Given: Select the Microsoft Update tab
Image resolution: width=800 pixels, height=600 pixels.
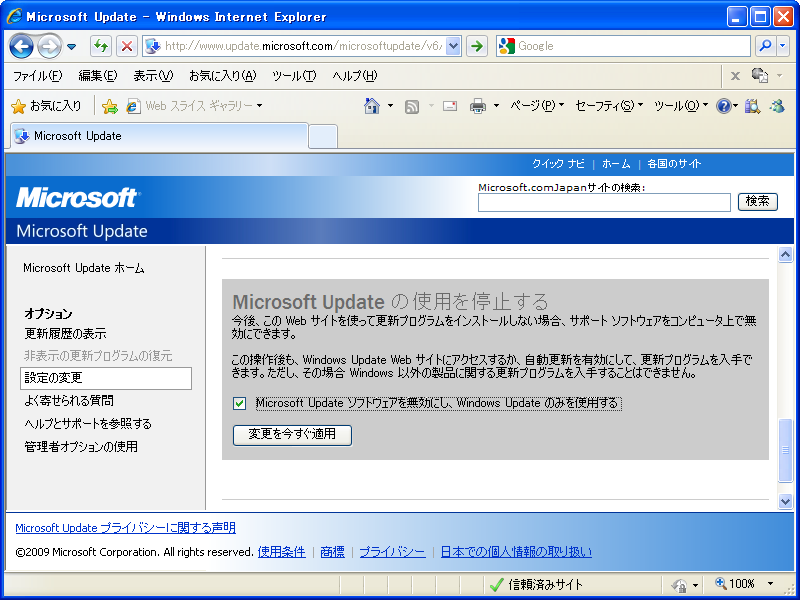Looking at the screenshot, I should tap(159, 136).
